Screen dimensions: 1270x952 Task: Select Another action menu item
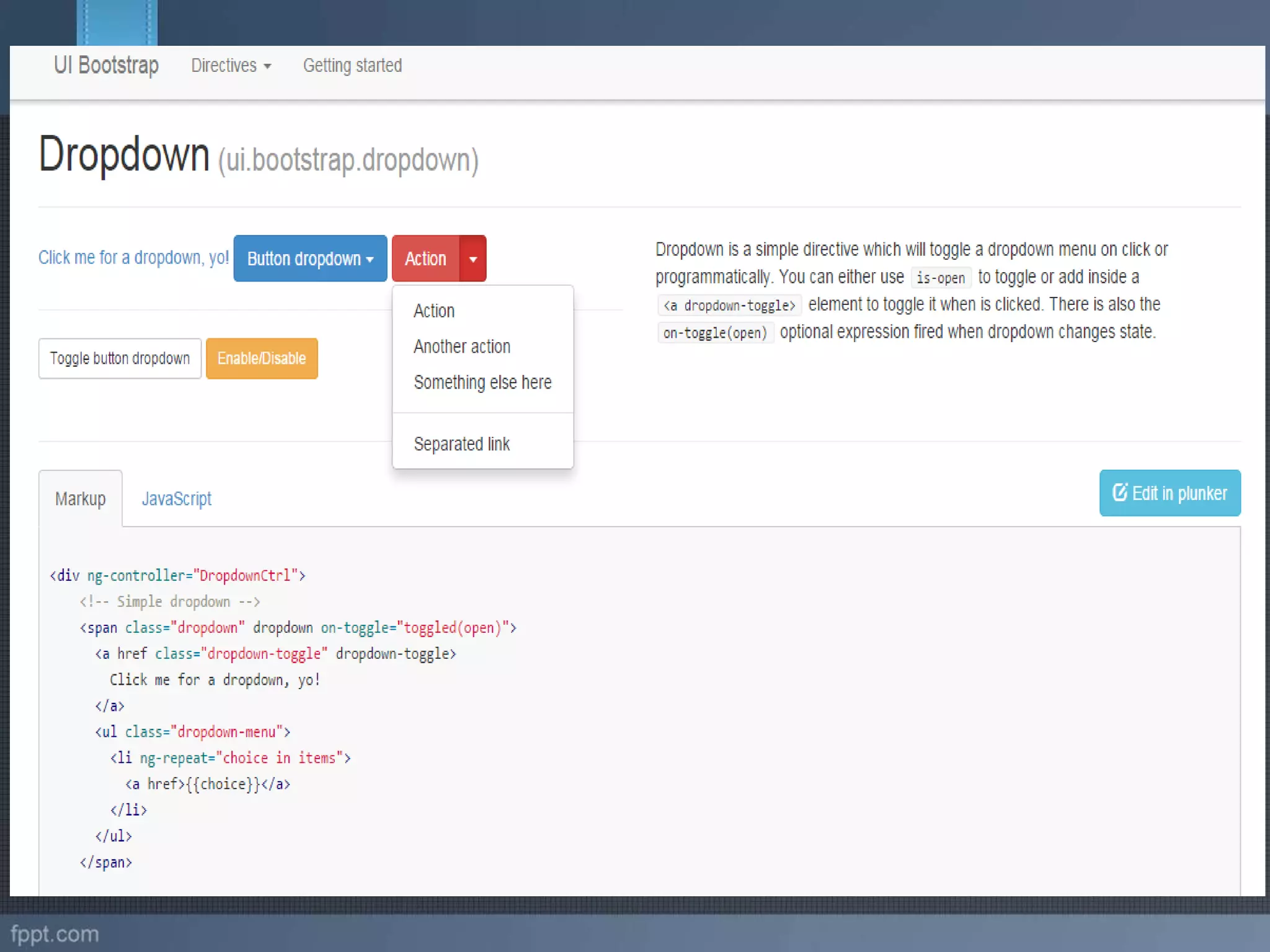tap(462, 347)
